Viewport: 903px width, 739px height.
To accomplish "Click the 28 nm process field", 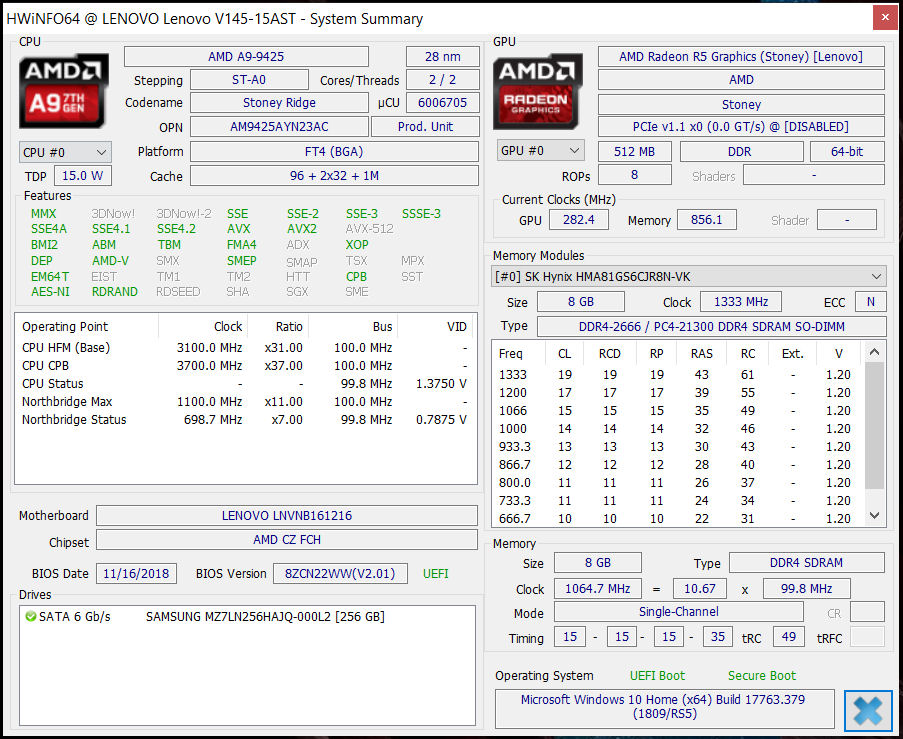I will click(x=442, y=56).
